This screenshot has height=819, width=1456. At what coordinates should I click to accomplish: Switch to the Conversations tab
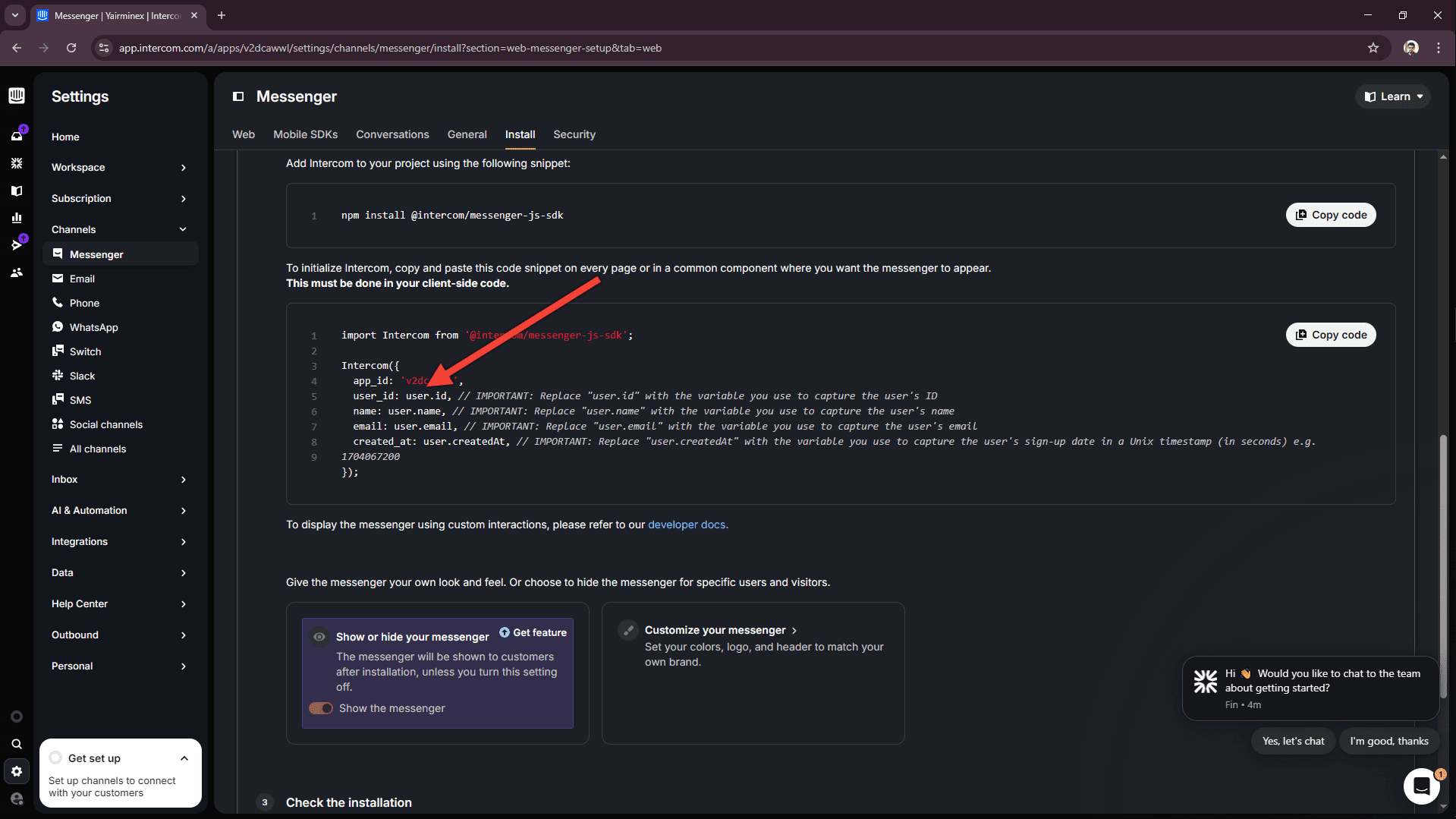(392, 134)
